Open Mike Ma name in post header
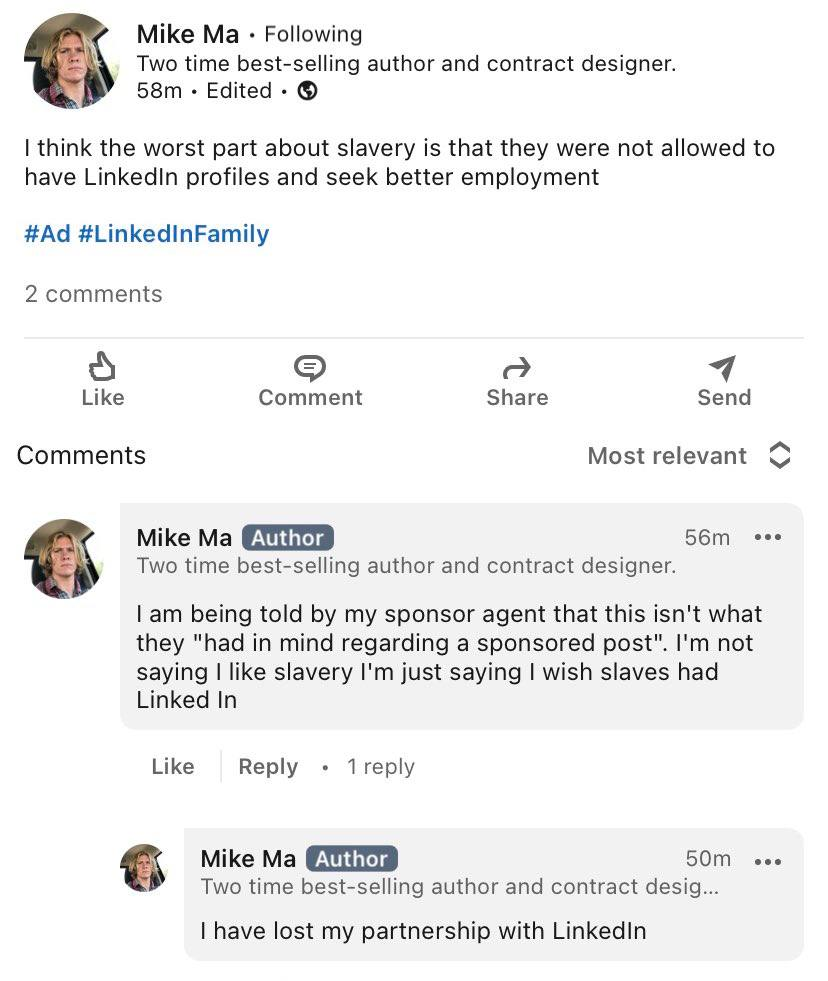 coord(188,34)
